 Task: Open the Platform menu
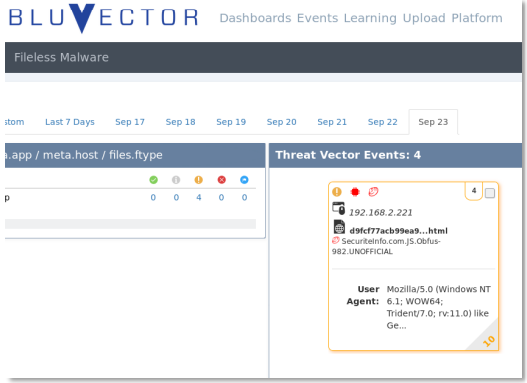(477, 18)
